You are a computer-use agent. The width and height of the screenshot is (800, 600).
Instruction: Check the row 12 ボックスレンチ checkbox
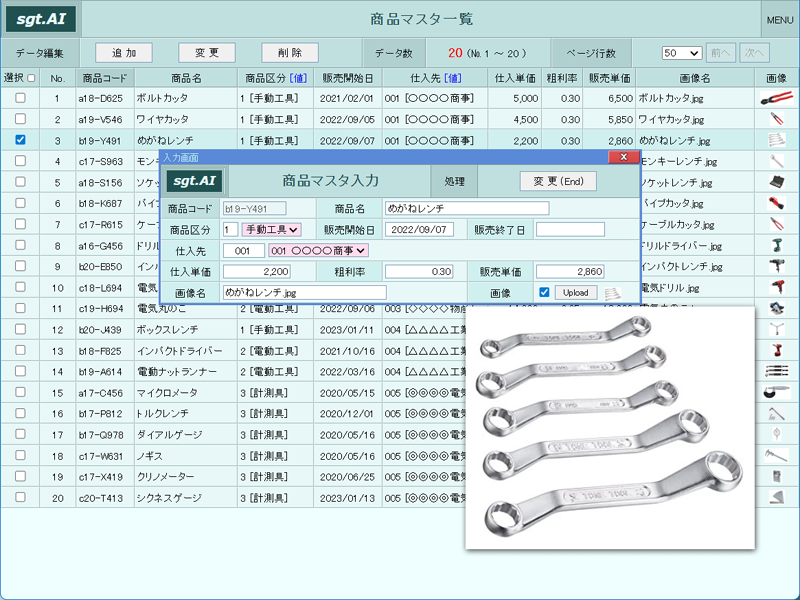[20, 329]
